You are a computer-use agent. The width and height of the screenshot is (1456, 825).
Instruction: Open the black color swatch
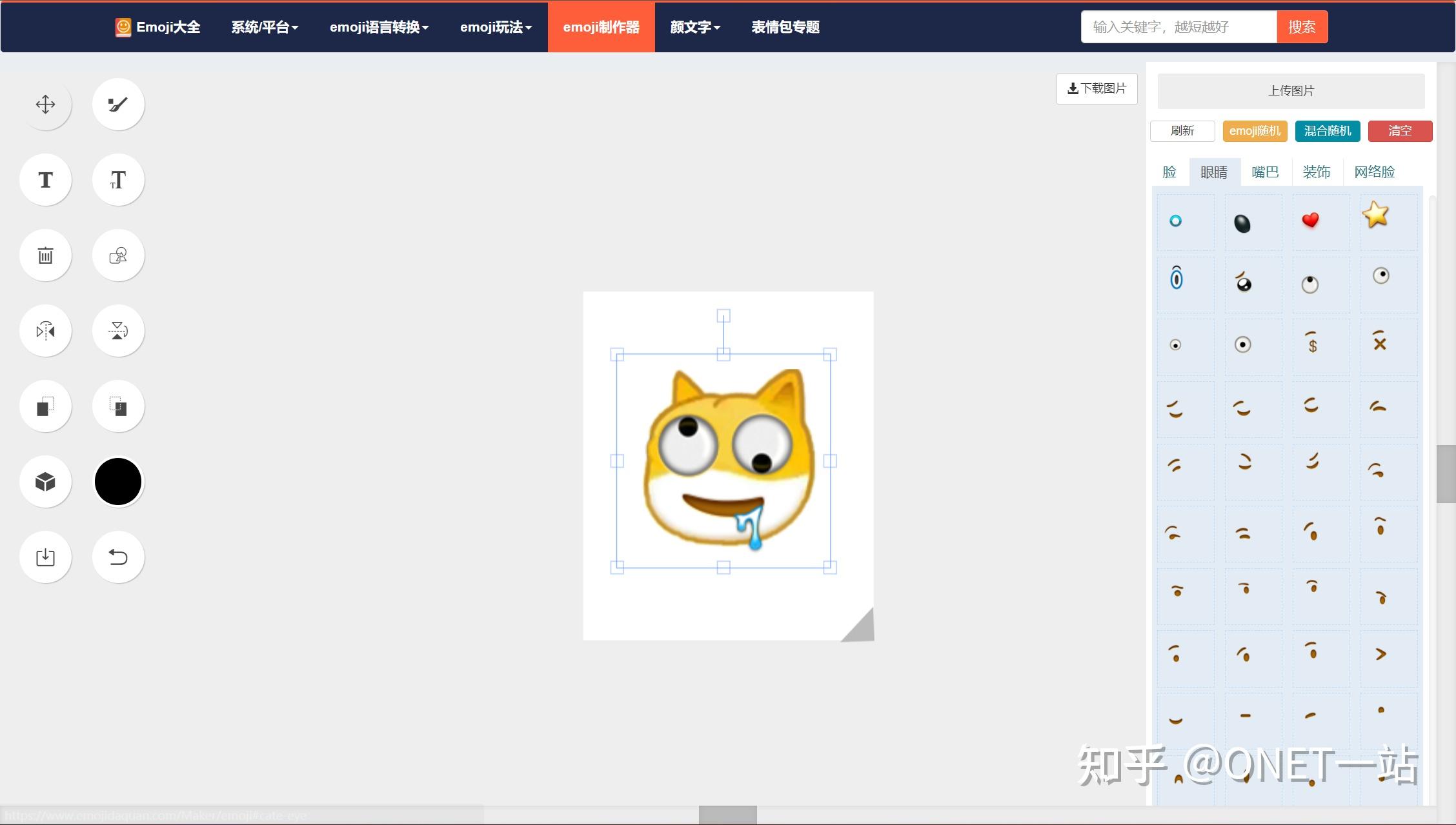click(x=118, y=481)
